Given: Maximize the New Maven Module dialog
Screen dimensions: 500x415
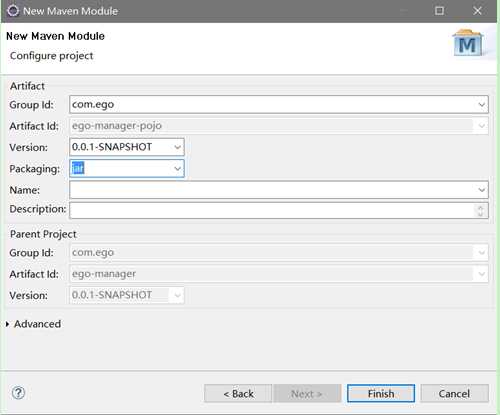Looking at the screenshot, I should (x=439, y=11).
